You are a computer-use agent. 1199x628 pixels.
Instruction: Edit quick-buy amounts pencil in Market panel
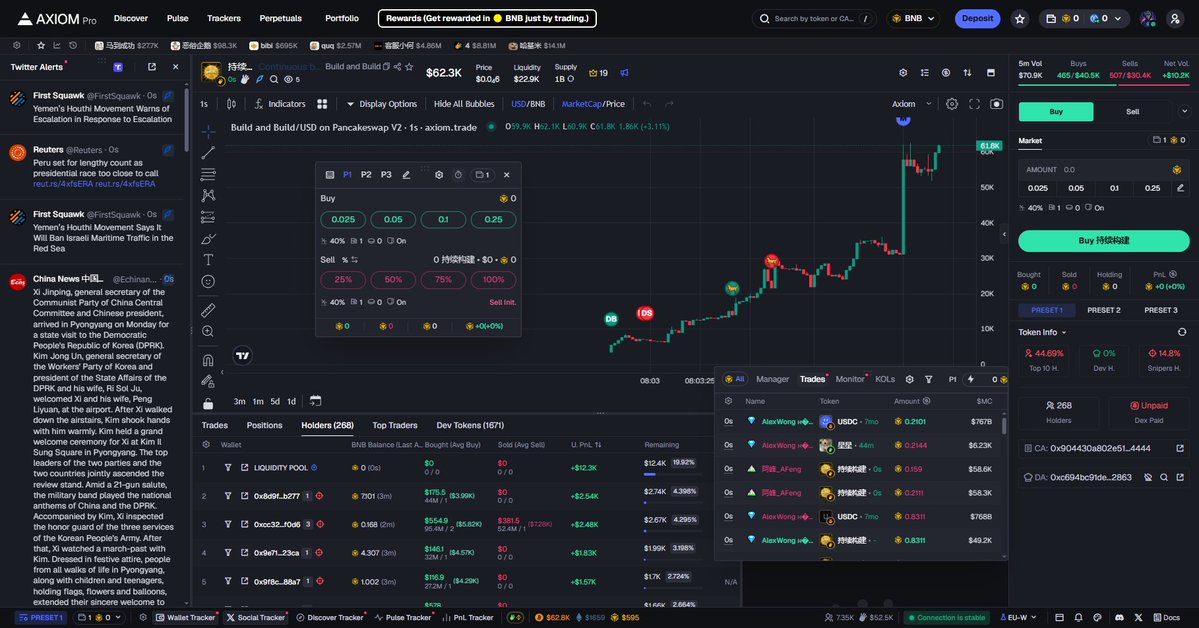[x=1180, y=188]
